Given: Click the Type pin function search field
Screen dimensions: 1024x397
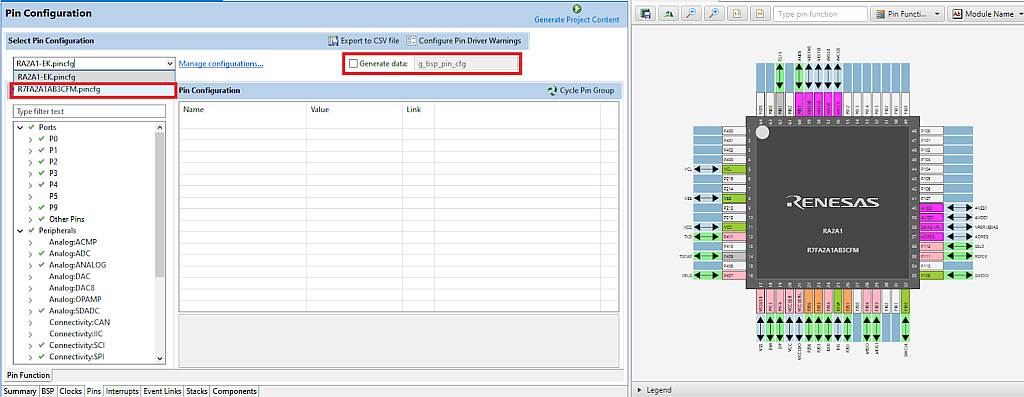Looking at the screenshot, I should click(x=820, y=14).
